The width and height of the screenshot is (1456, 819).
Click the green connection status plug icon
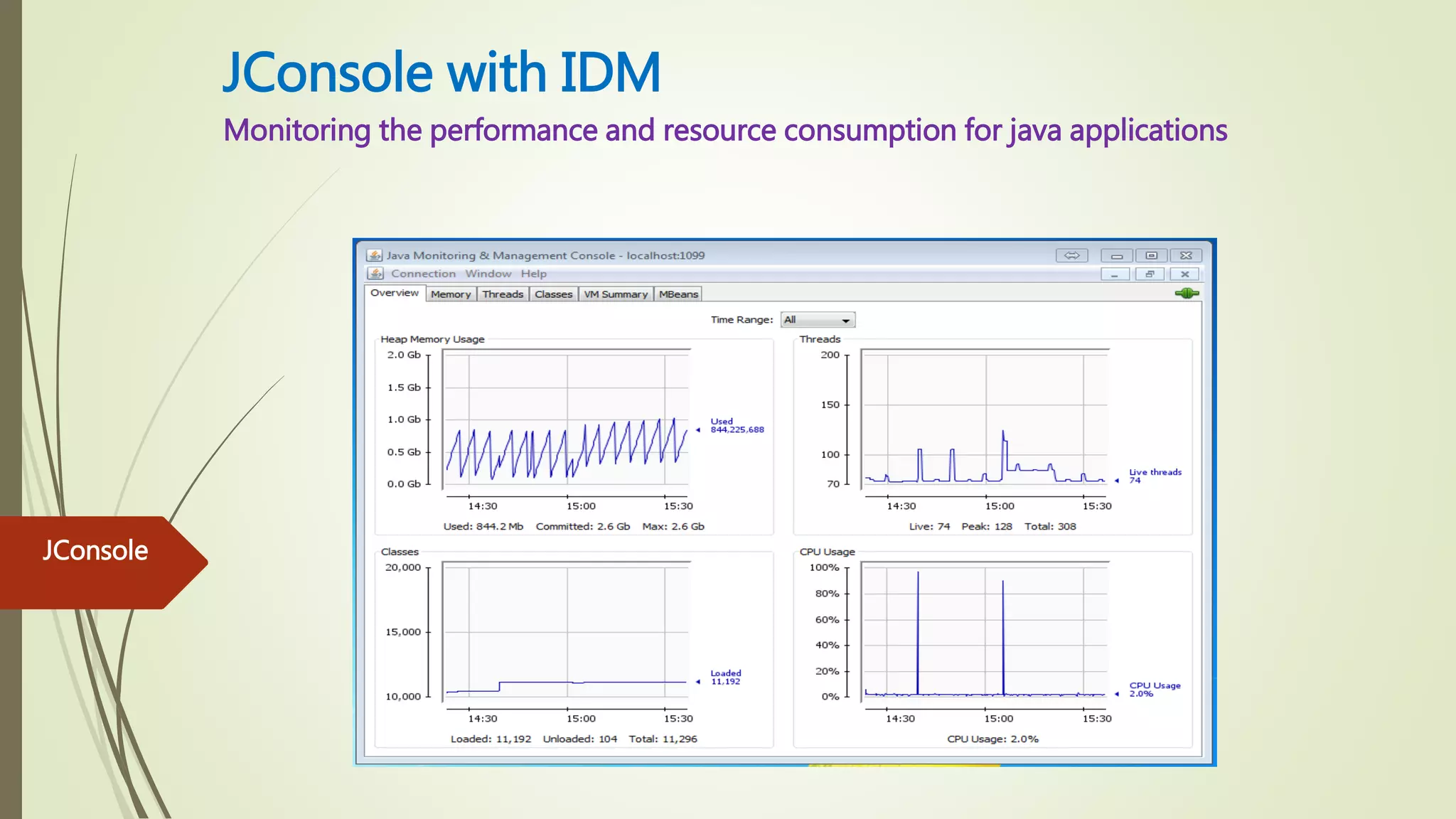point(1187,293)
